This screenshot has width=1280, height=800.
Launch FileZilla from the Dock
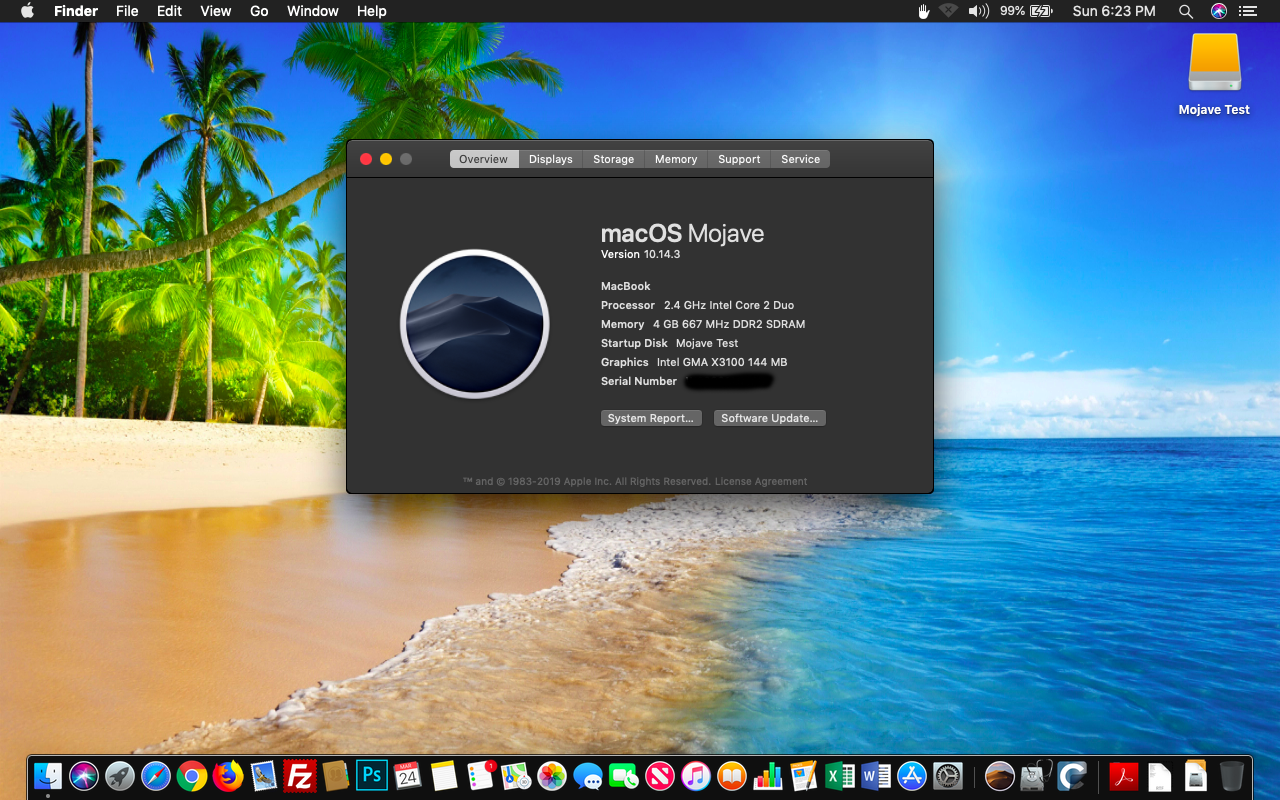300,776
